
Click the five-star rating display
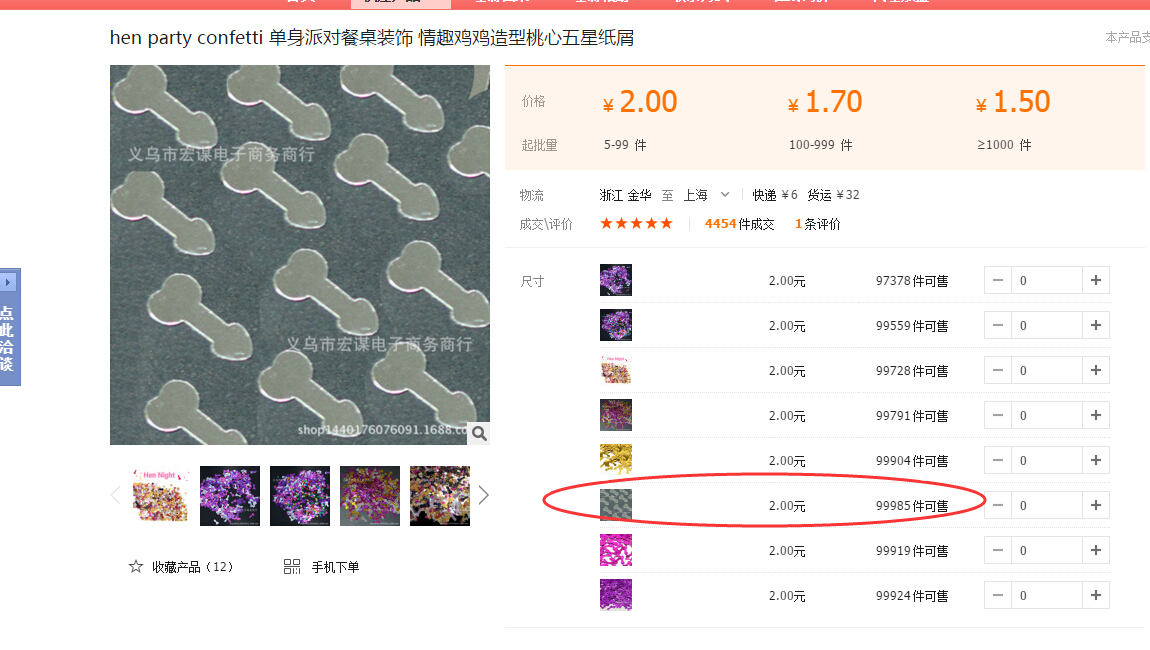coord(636,224)
